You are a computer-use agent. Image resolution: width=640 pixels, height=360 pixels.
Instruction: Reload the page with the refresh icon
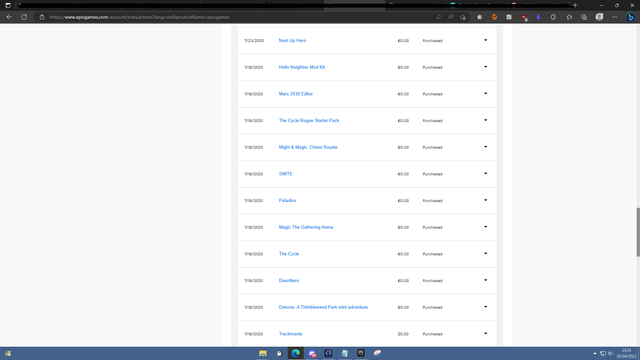24,17
